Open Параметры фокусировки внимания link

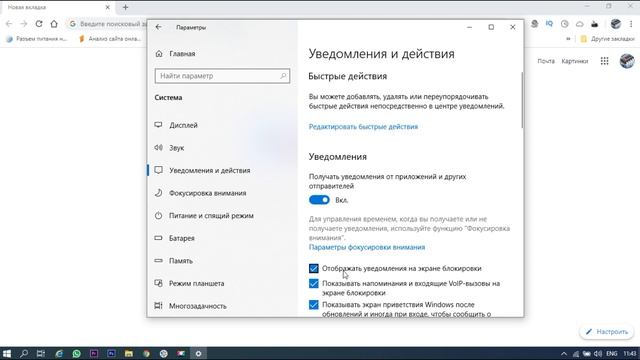click(x=367, y=247)
